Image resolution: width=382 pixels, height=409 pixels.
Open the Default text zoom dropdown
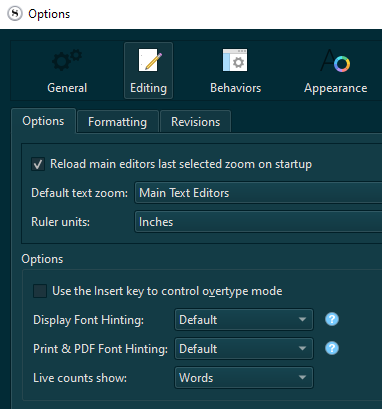pyautogui.click(x=258, y=193)
